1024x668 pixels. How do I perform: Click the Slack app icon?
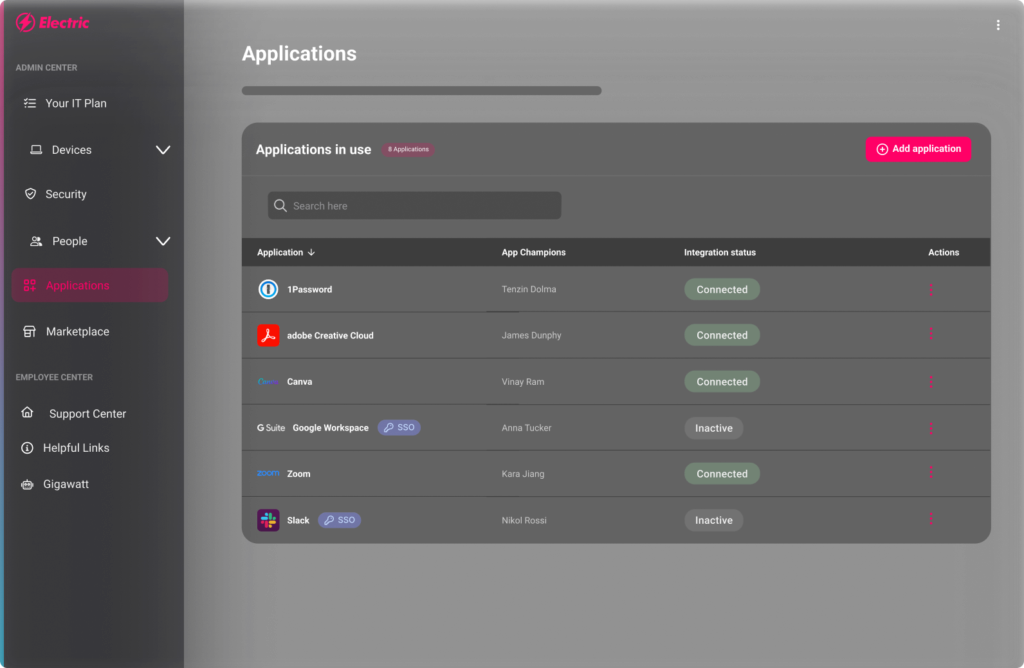click(268, 520)
